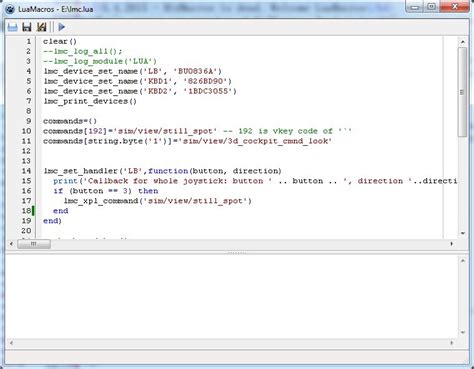The width and height of the screenshot is (474, 369).
Task: Click the editor vertical scrollbar thumb
Action: pos(462,92)
